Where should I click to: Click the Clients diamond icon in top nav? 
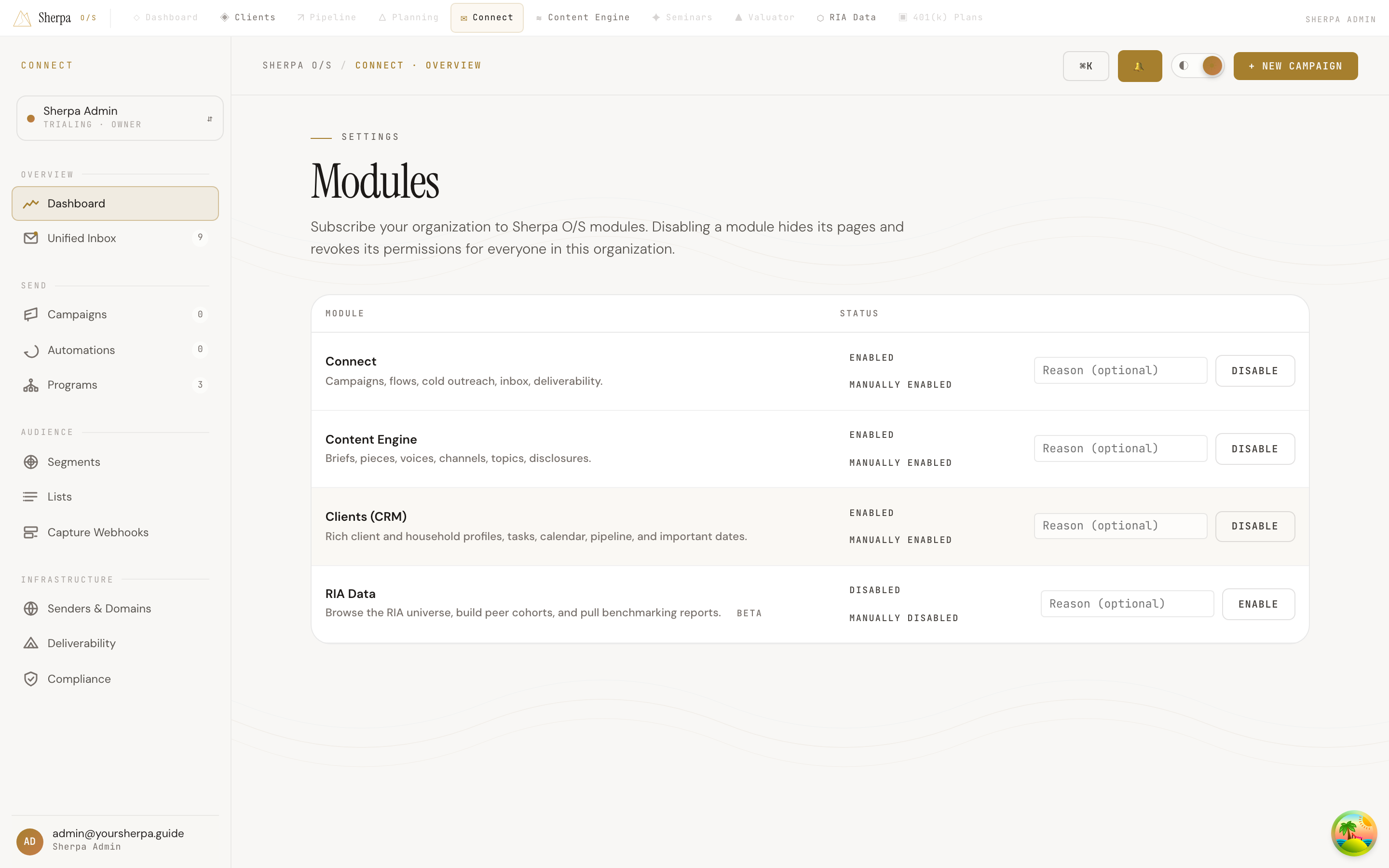[225, 17]
